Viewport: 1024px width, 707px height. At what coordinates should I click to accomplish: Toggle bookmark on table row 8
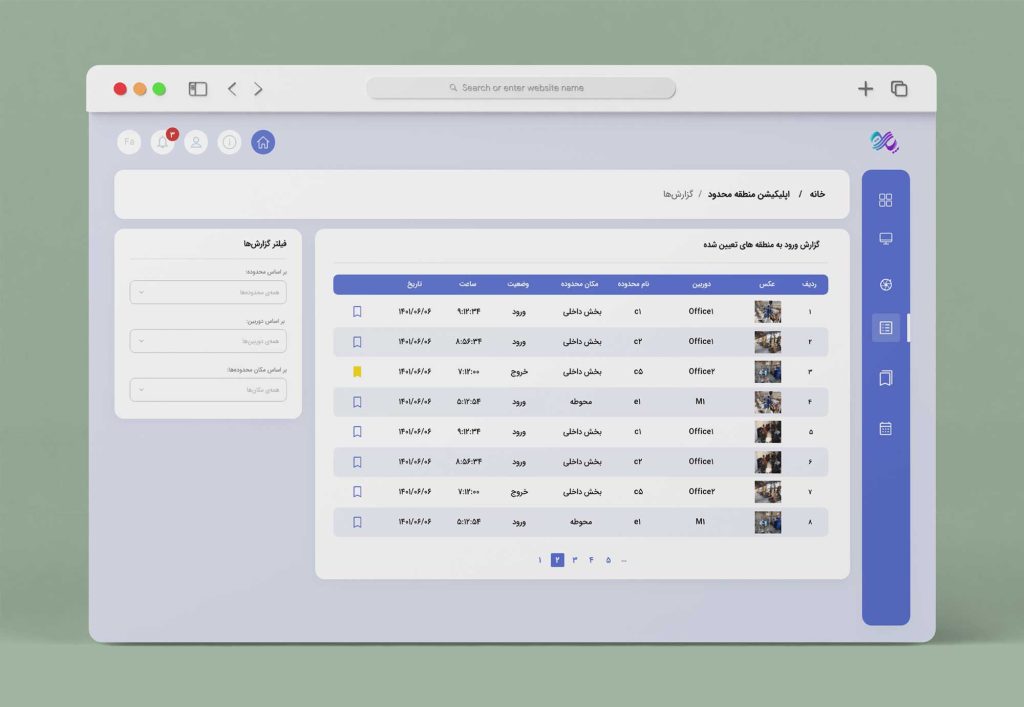357,522
